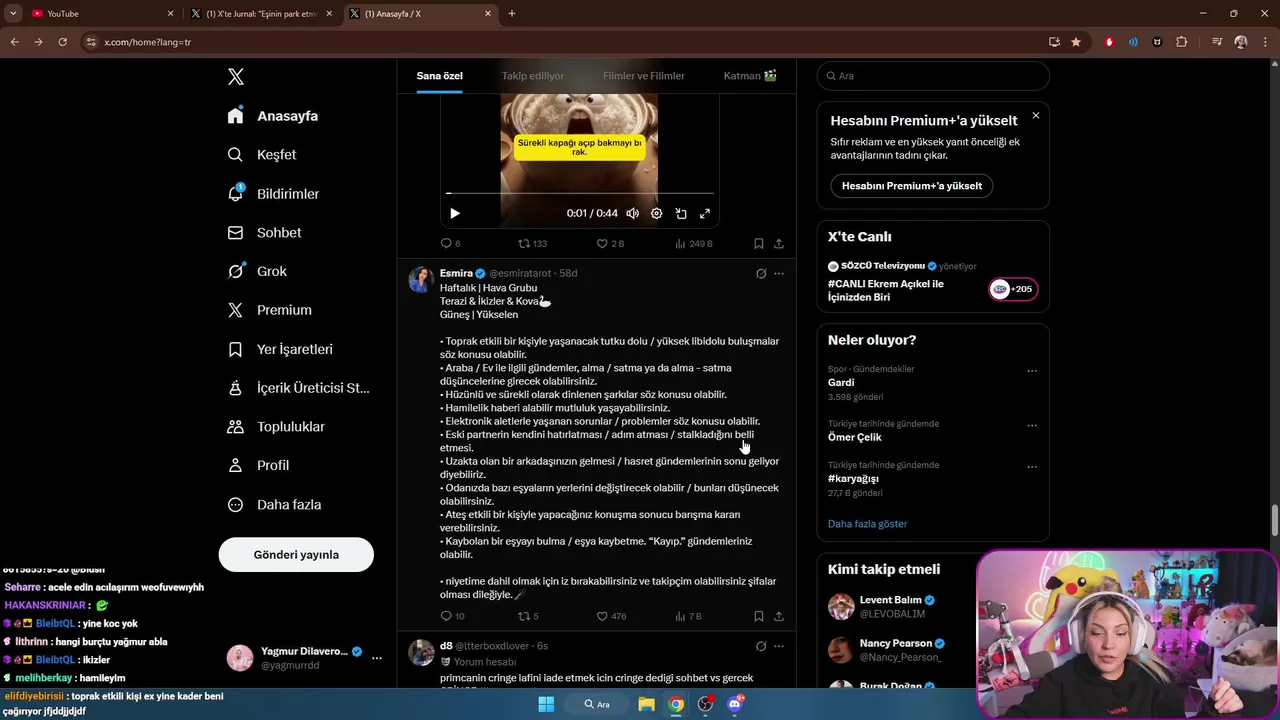Open İçerik Üreticisi Stüdyosu item

point(298,388)
